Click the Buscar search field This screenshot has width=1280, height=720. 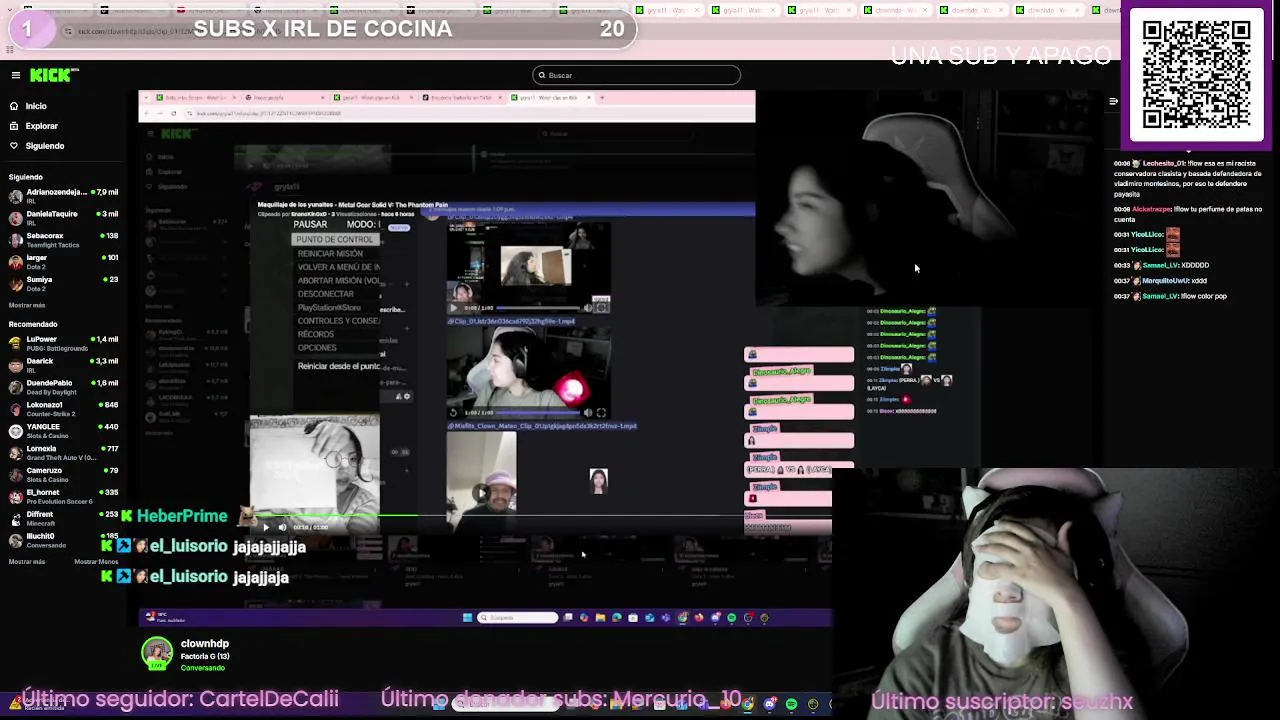click(x=637, y=75)
